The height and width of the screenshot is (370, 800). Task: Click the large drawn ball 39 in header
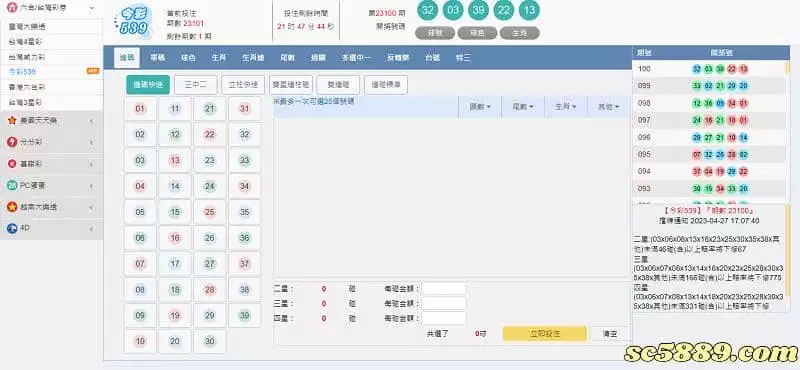479,10
